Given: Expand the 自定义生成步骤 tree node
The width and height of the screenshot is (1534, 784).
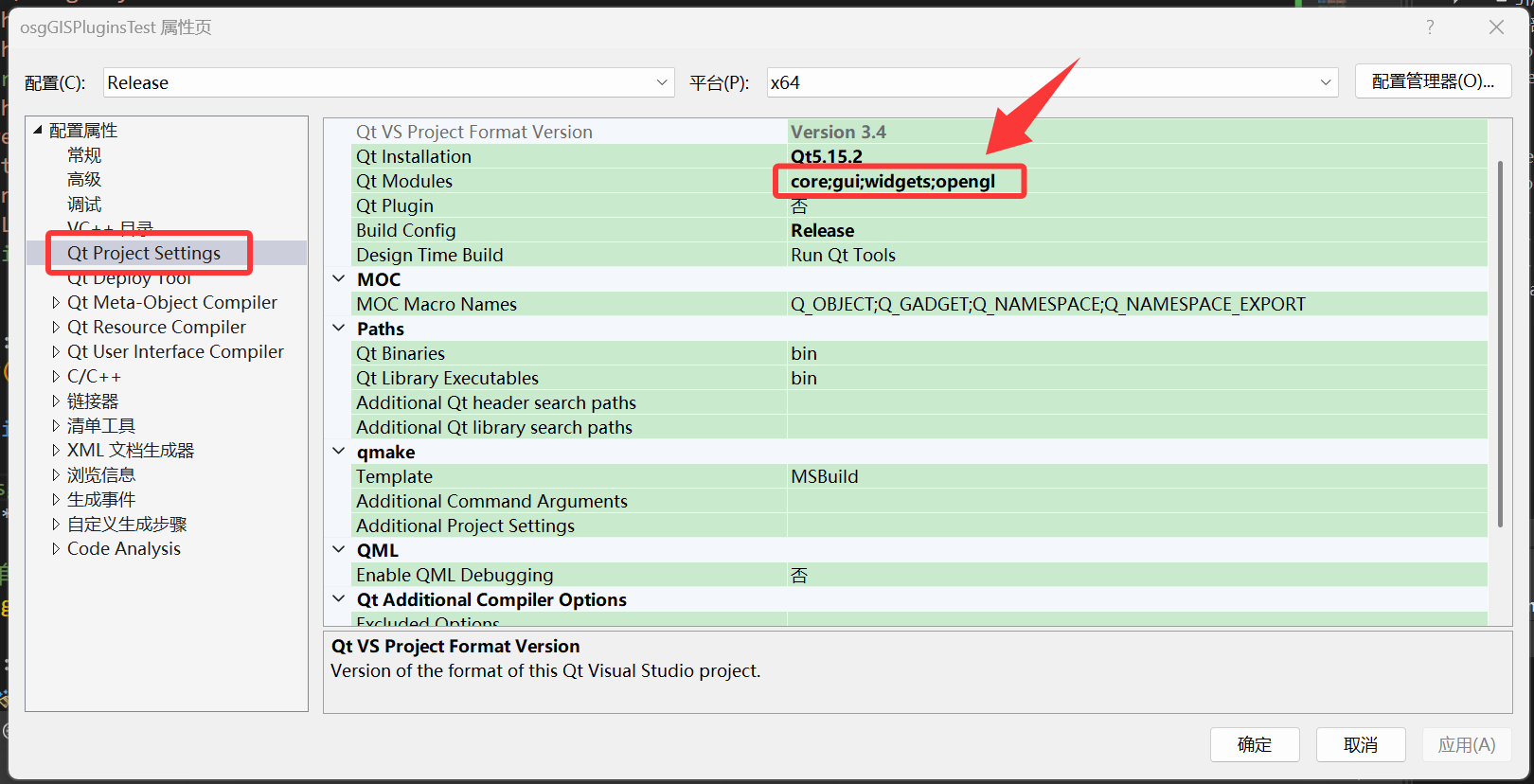Looking at the screenshot, I should pos(56,524).
